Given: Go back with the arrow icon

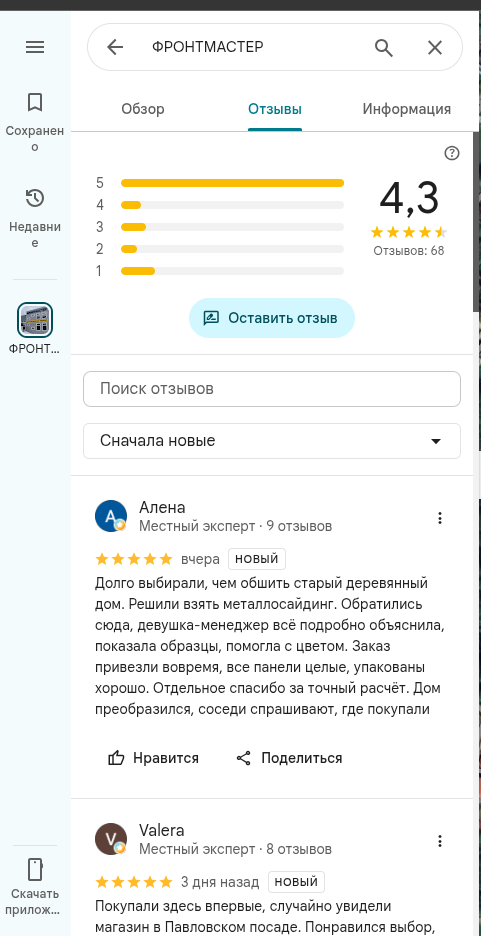Looking at the screenshot, I should pos(115,47).
